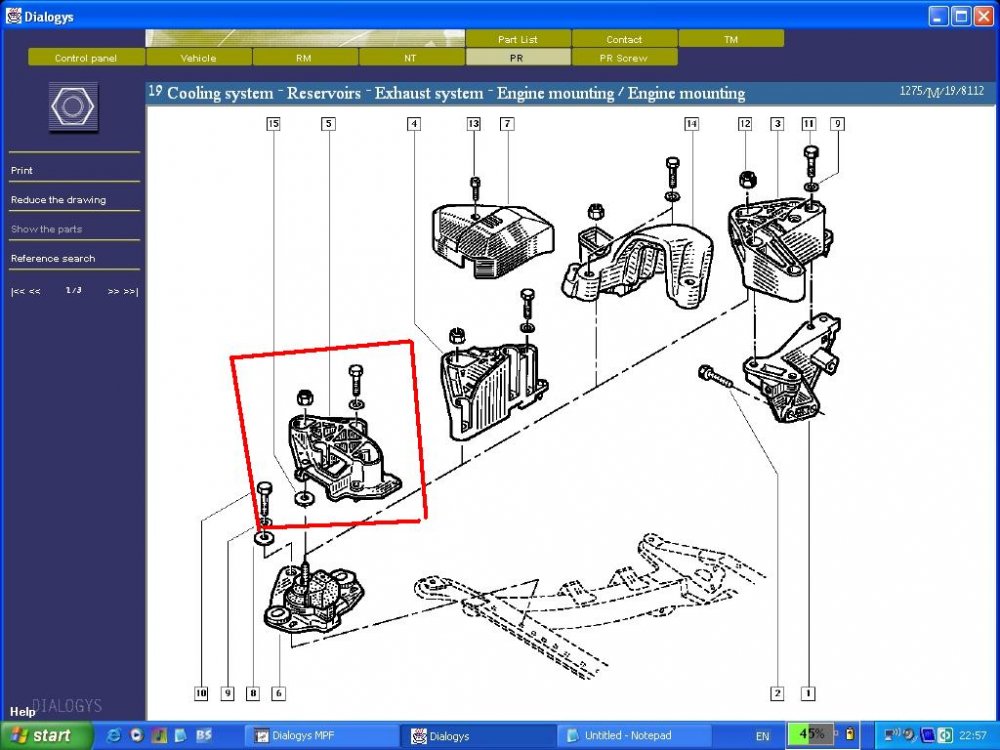
Task: Go to the next drawing page (>>)
Action: click(114, 291)
